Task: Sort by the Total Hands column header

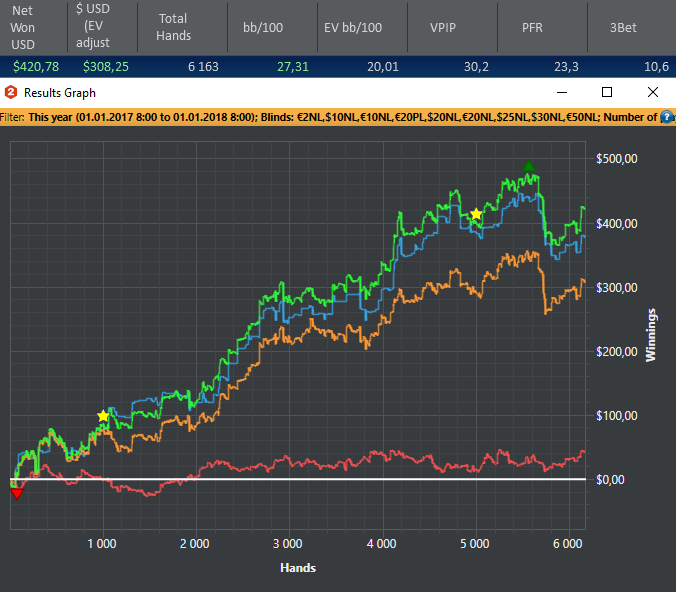Action: (173, 27)
